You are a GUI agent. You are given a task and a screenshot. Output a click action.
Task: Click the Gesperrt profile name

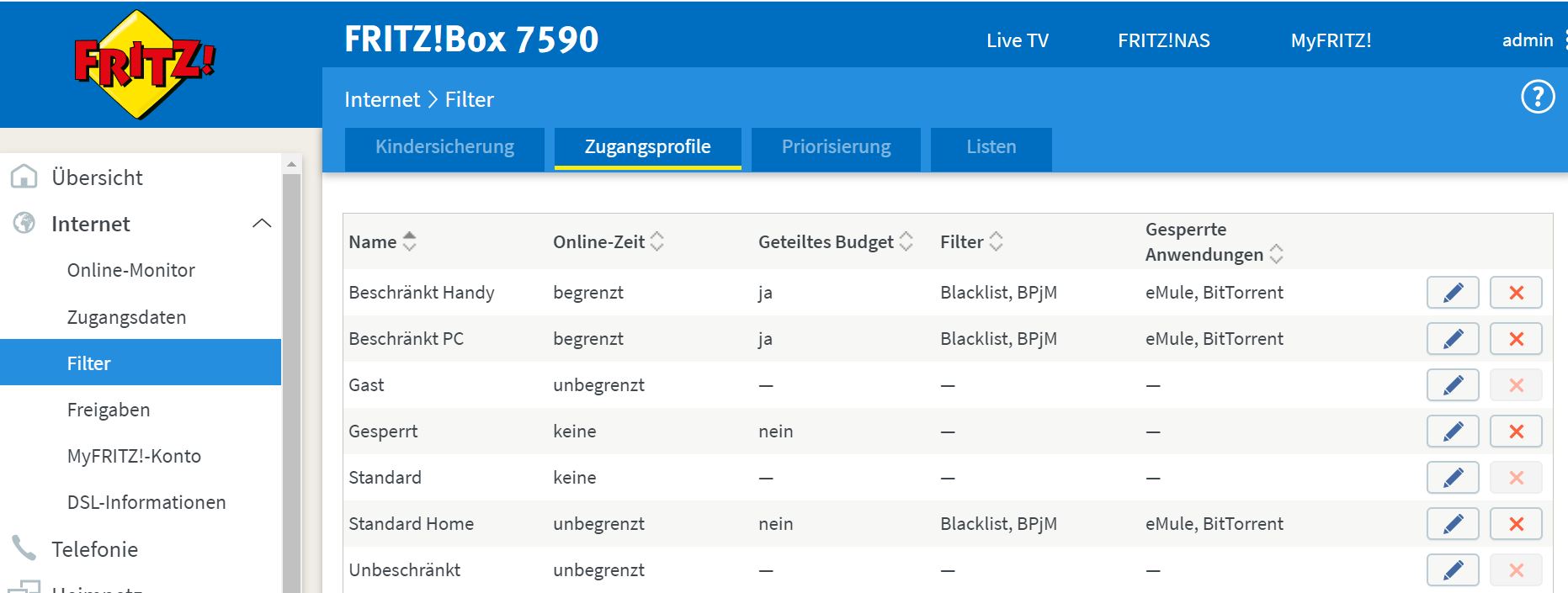point(383,432)
